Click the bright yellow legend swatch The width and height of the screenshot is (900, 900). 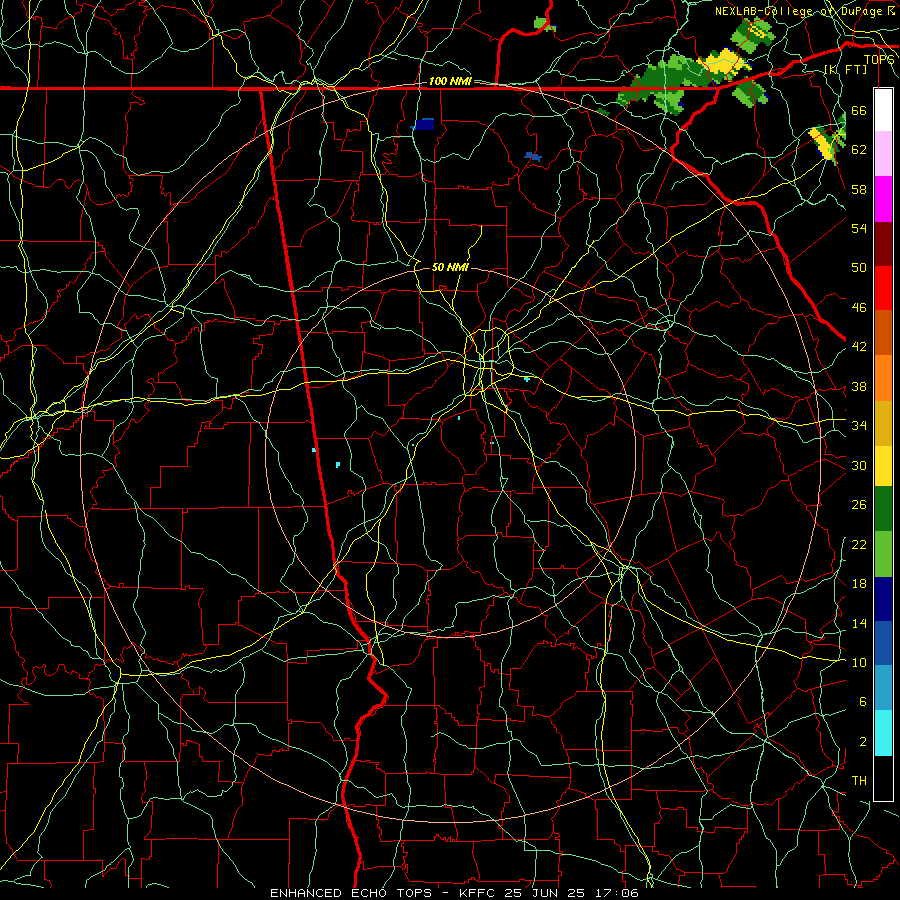[x=883, y=465]
